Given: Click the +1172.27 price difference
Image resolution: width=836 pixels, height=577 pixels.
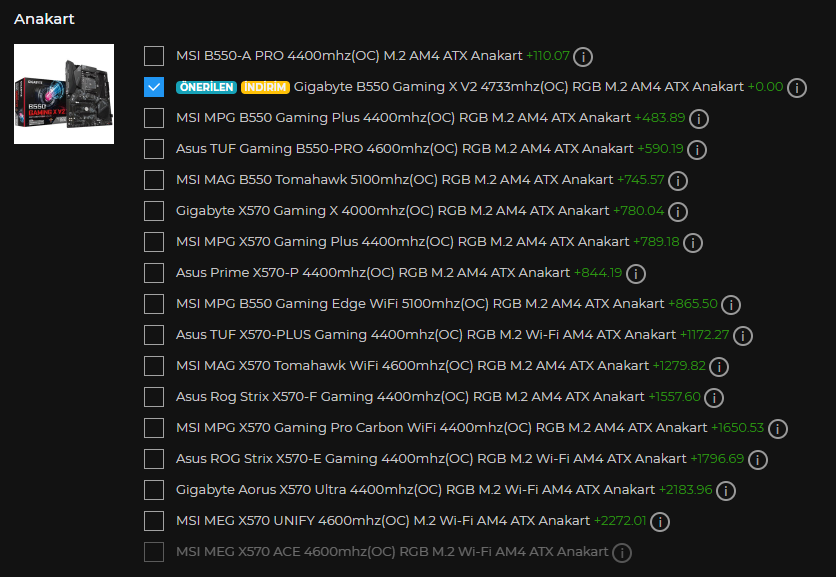Looking at the screenshot, I should click(x=704, y=334).
